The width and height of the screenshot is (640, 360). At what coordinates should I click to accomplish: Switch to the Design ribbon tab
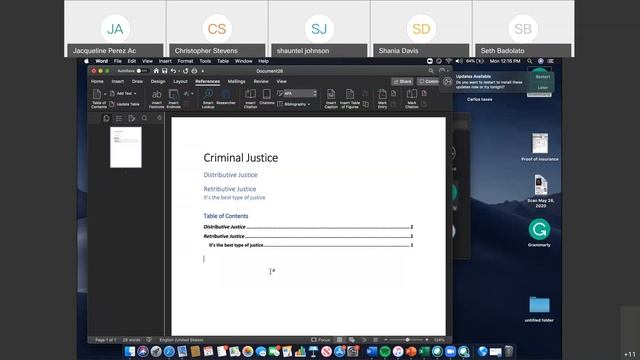pyautogui.click(x=158, y=82)
